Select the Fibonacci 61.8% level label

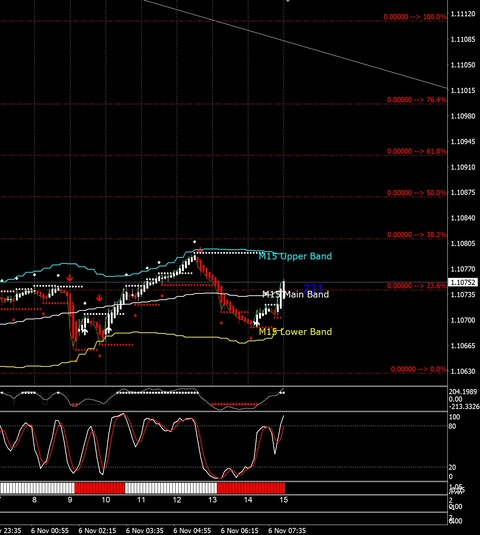417,151
